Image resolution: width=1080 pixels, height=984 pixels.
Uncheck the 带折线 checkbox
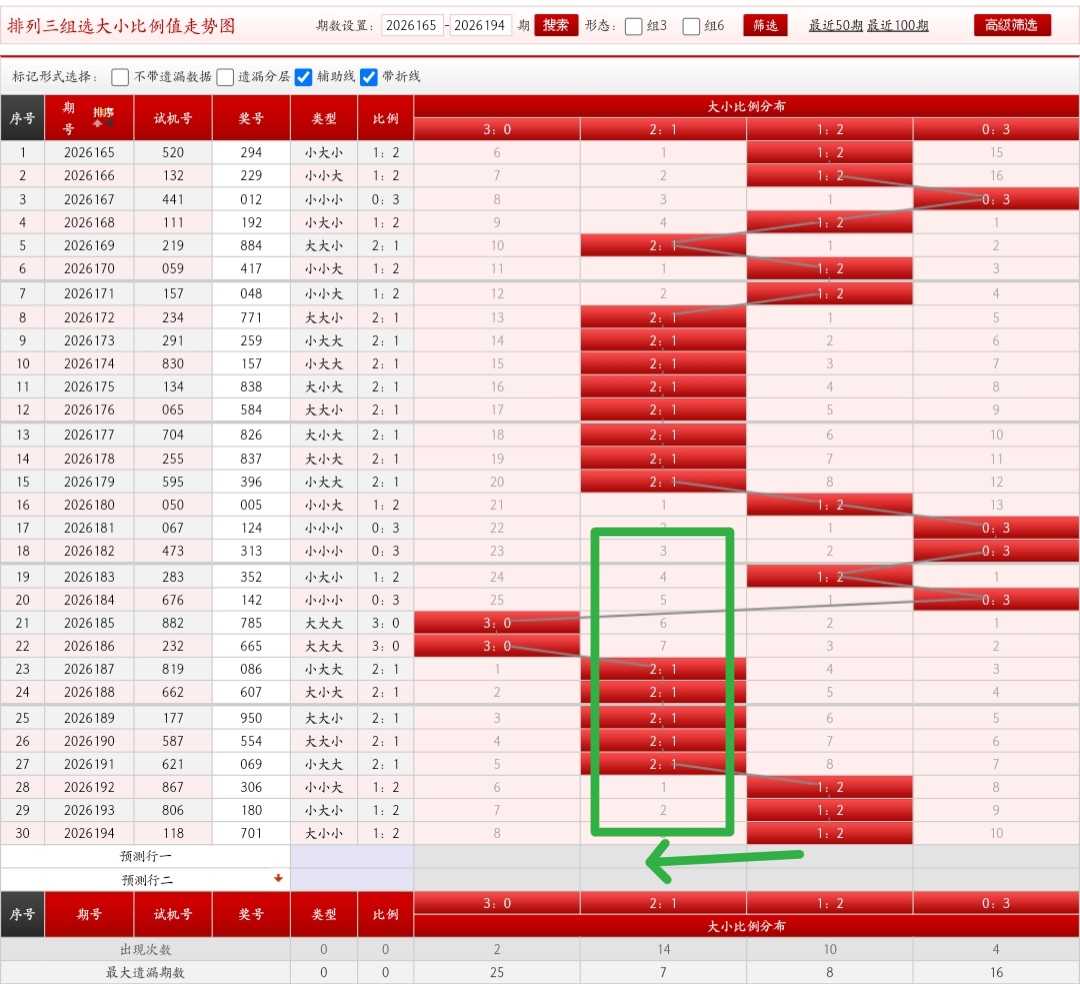pos(369,76)
